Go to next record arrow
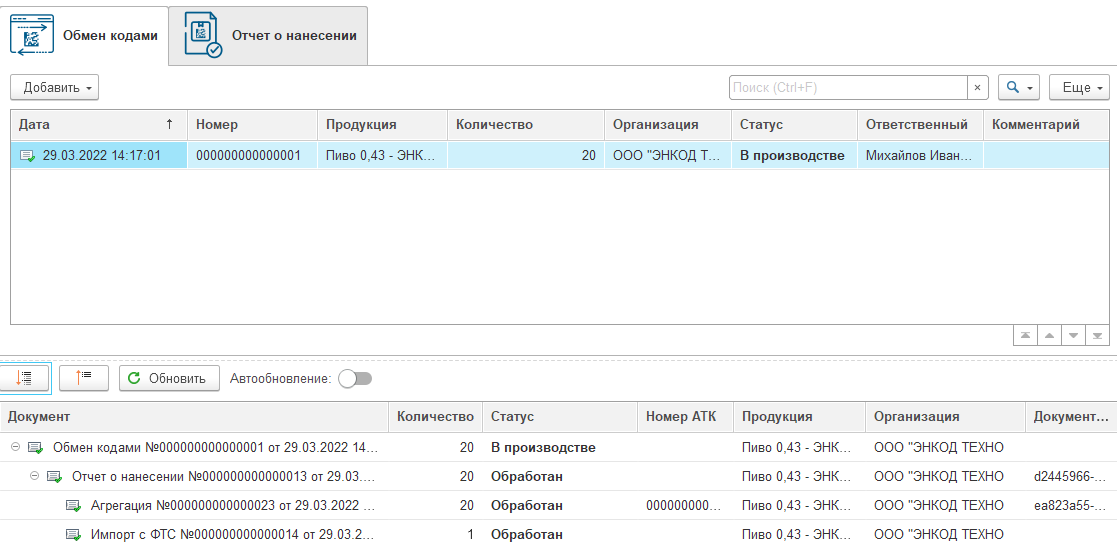Image resolution: width=1117 pixels, height=547 pixels. (x=1073, y=336)
